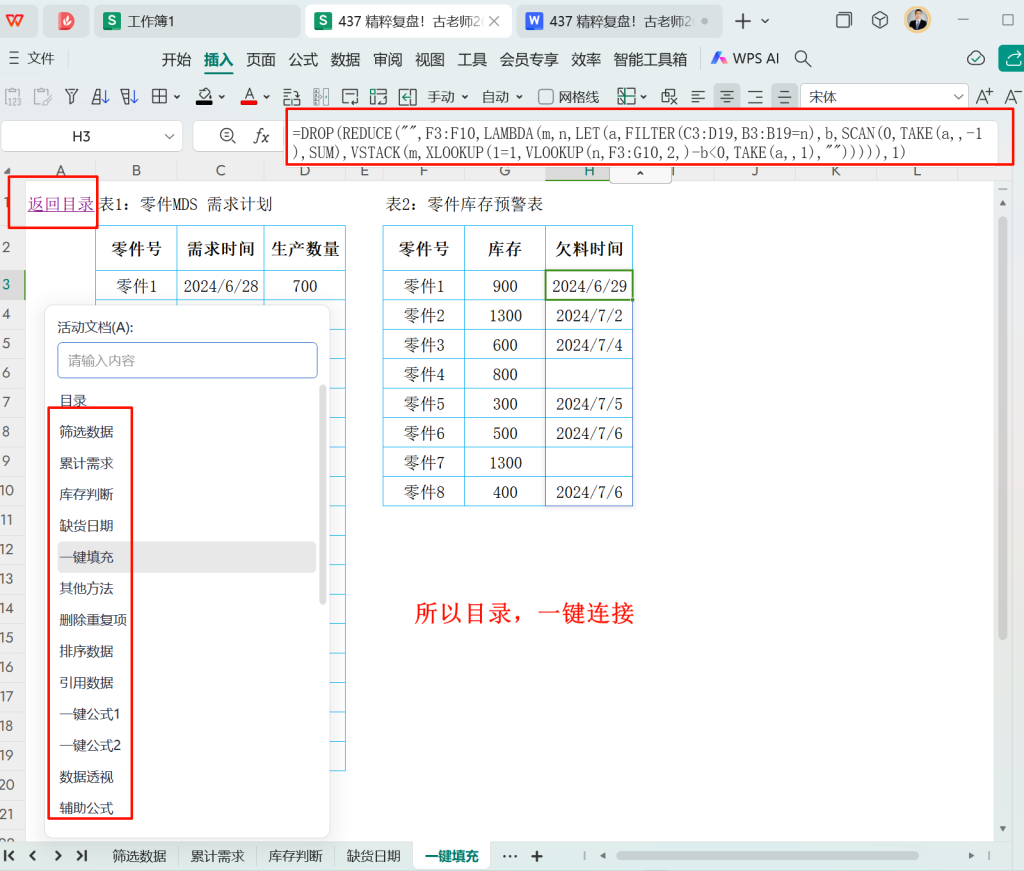1024x871 pixels.
Task: Open the red Docer template tab icon
Action: pos(66,21)
